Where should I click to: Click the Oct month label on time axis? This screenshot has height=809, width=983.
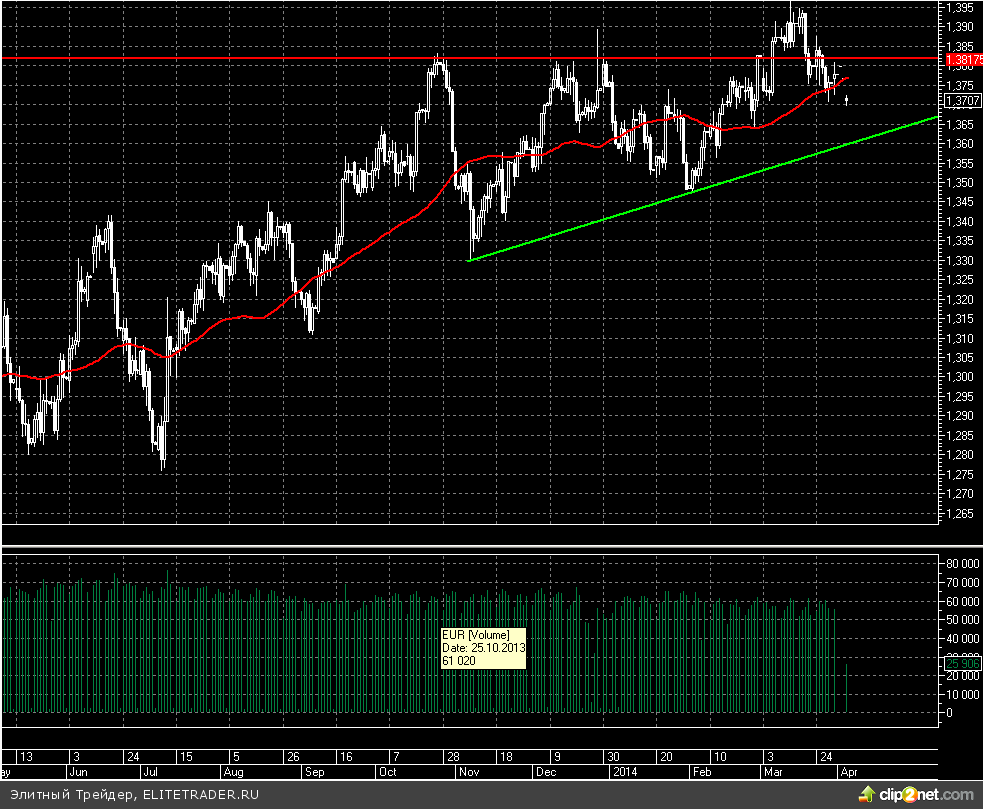[388, 772]
